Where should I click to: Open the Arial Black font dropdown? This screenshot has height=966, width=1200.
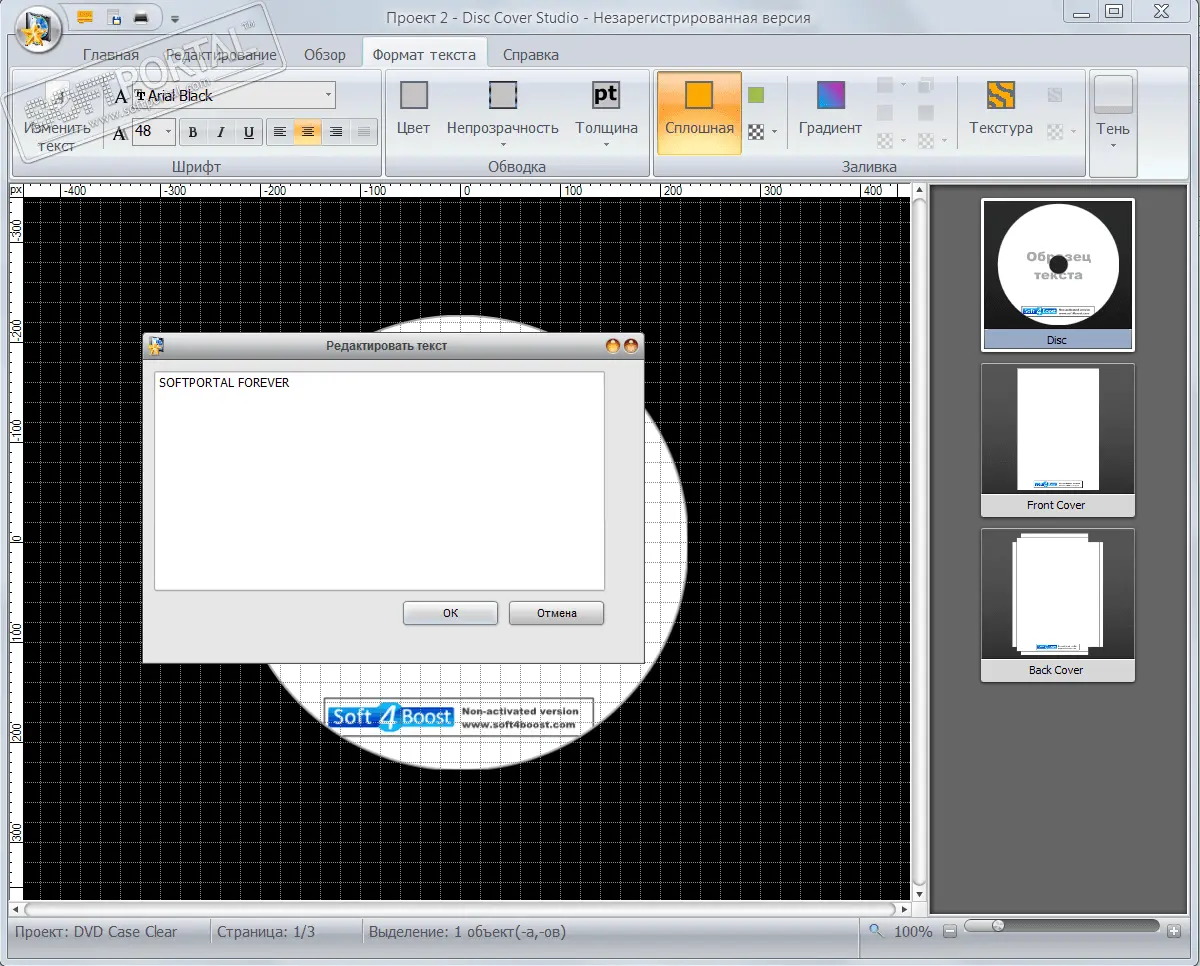pos(328,96)
